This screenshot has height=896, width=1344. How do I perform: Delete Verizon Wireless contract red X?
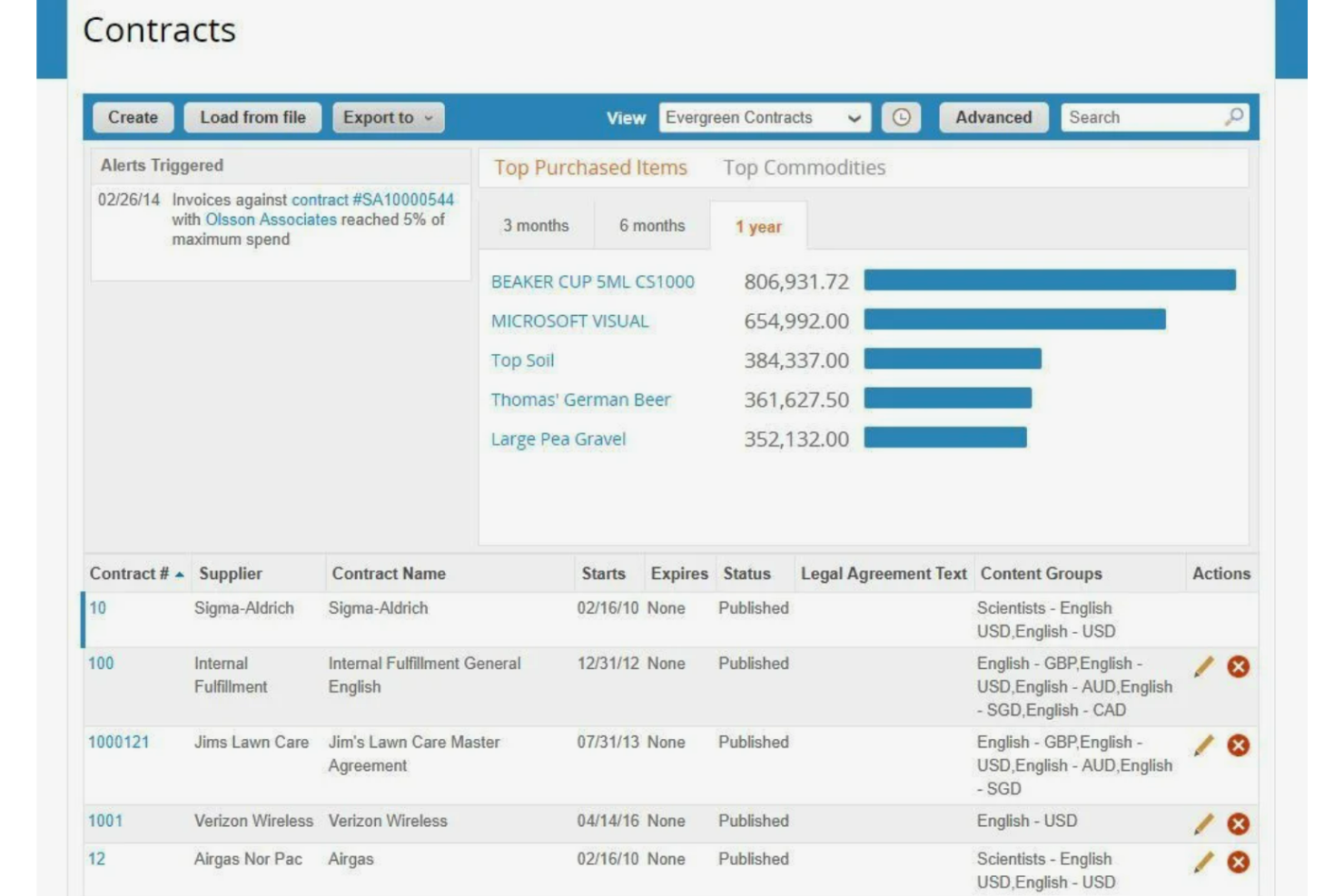[1238, 824]
